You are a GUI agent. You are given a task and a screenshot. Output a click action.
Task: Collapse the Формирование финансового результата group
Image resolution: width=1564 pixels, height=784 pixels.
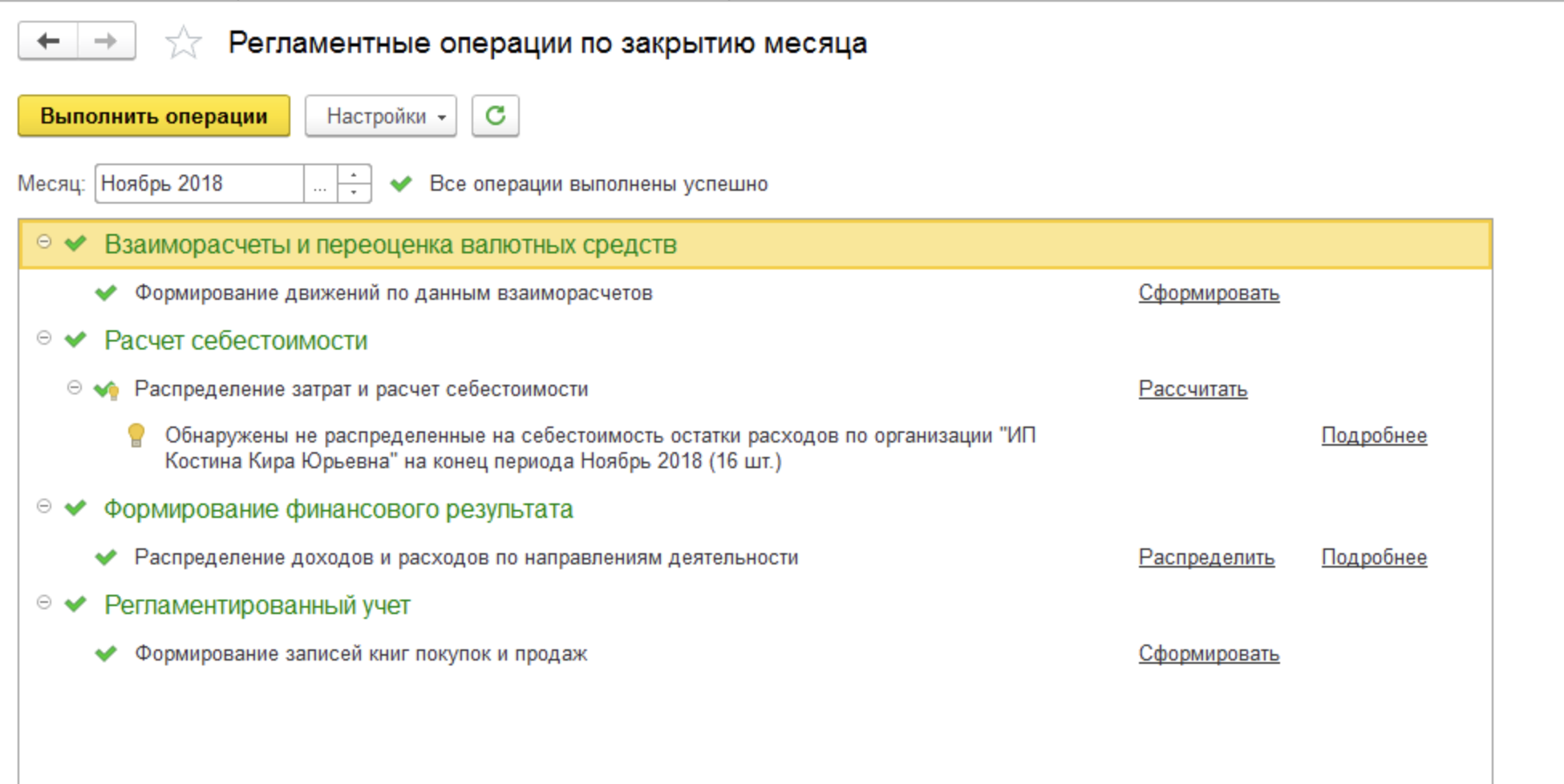[x=44, y=507]
